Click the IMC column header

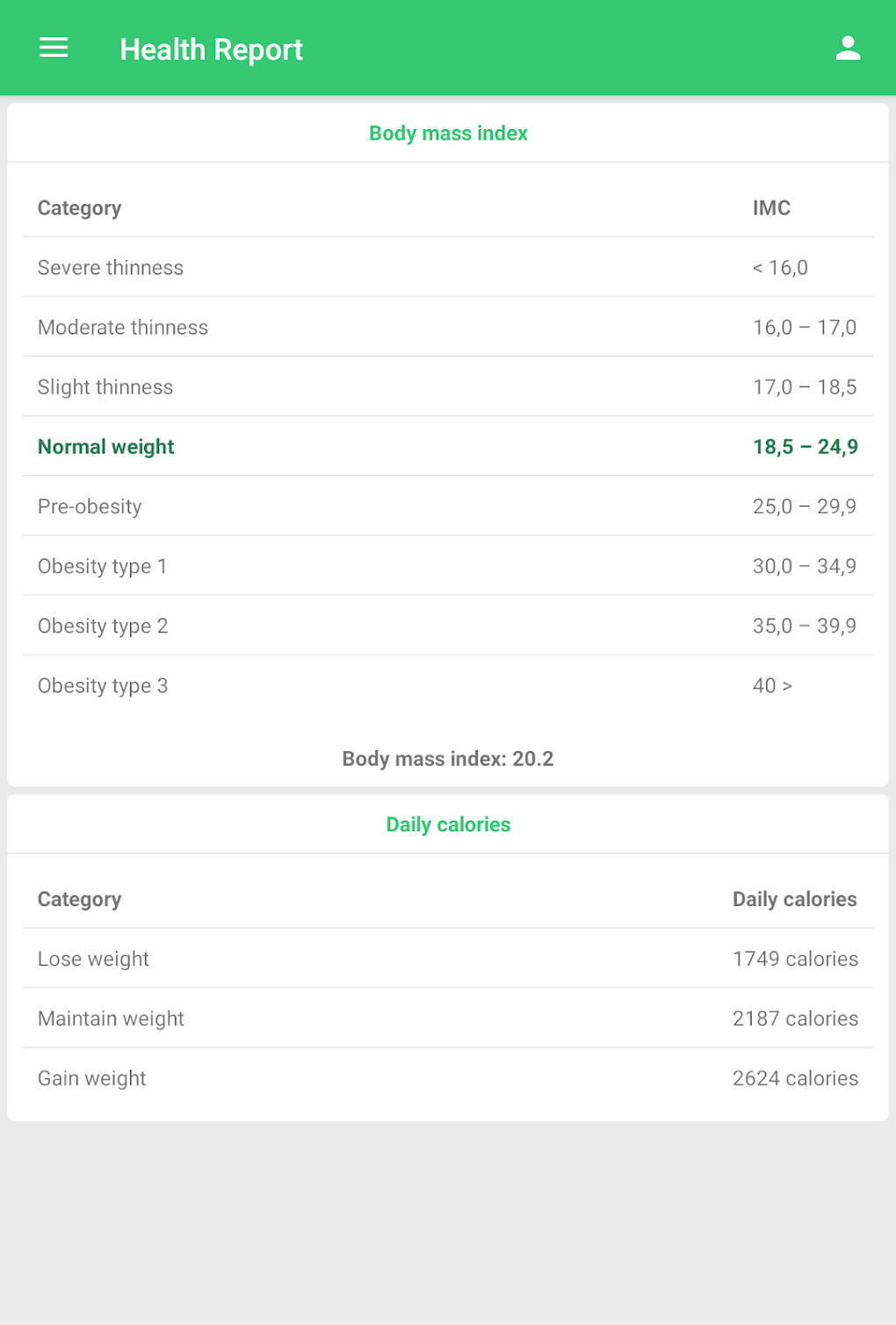point(771,208)
